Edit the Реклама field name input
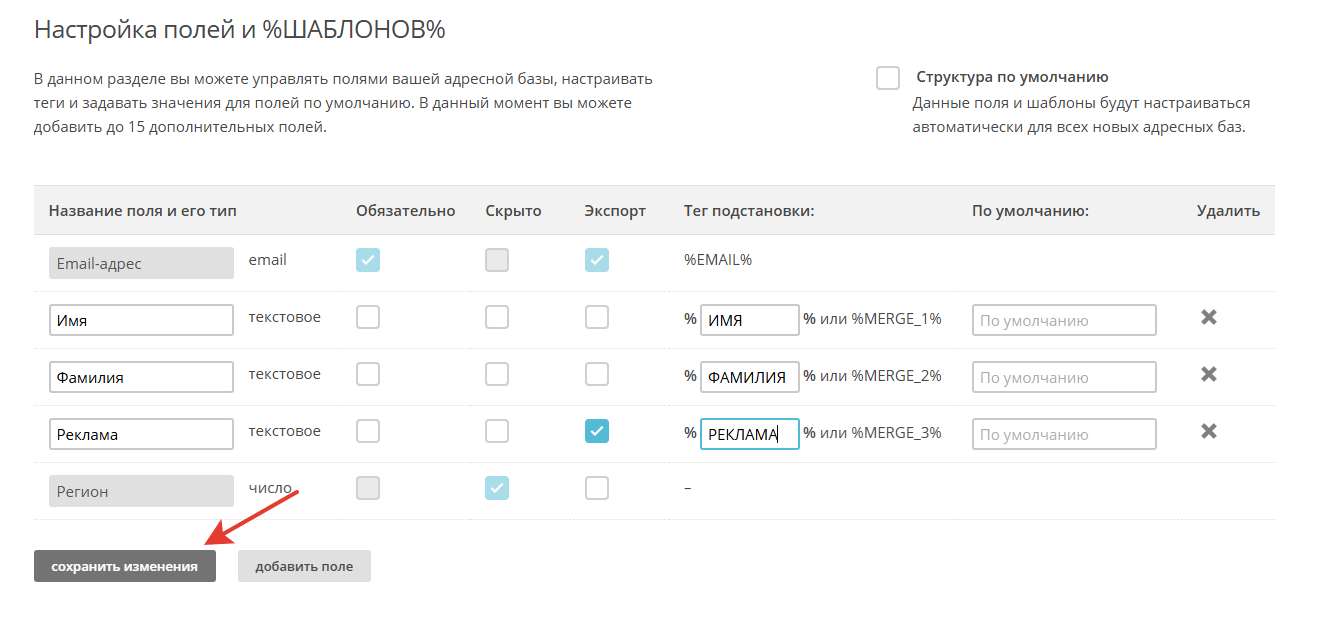This screenshot has height=642, width=1323. coord(141,434)
